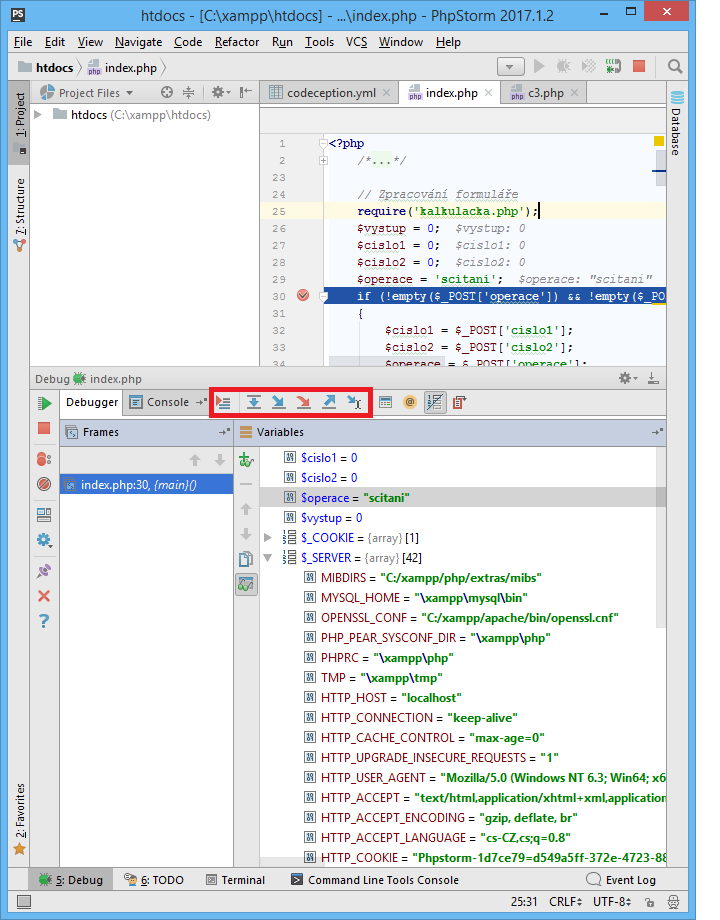Click Step Into debugger icon
This screenshot has height=920, width=720.
pyautogui.click(x=279, y=402)
